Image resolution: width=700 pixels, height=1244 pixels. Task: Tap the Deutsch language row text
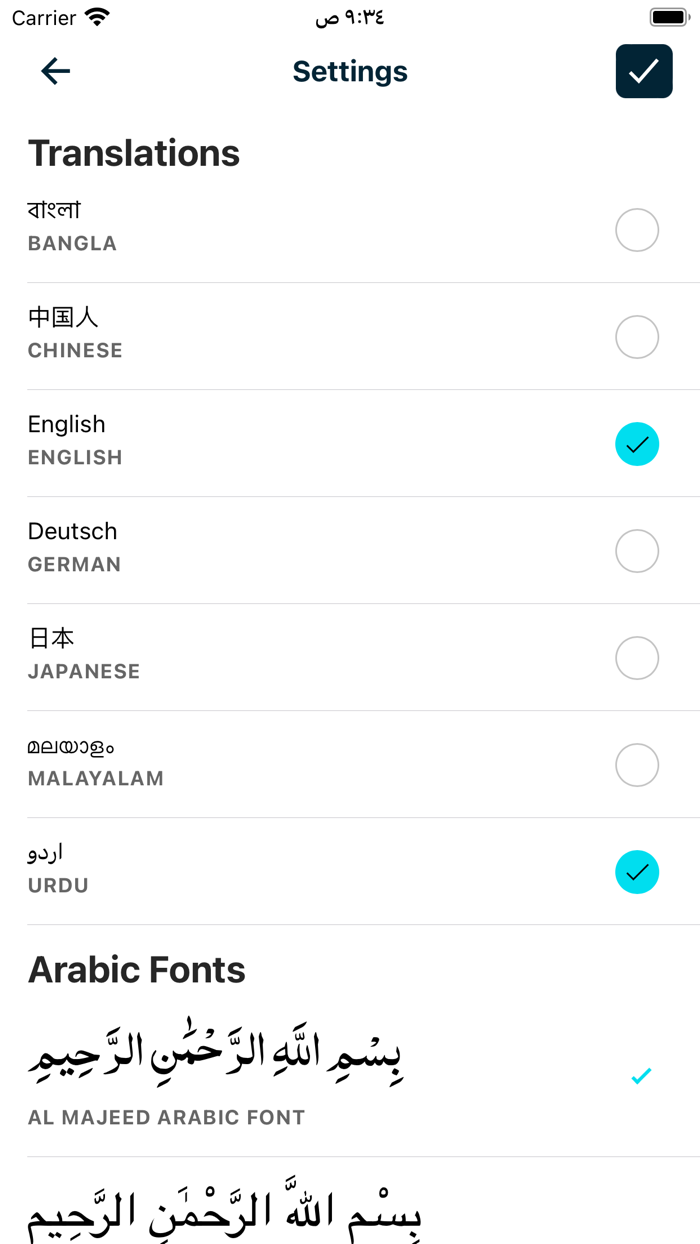[x=73, y=531]
